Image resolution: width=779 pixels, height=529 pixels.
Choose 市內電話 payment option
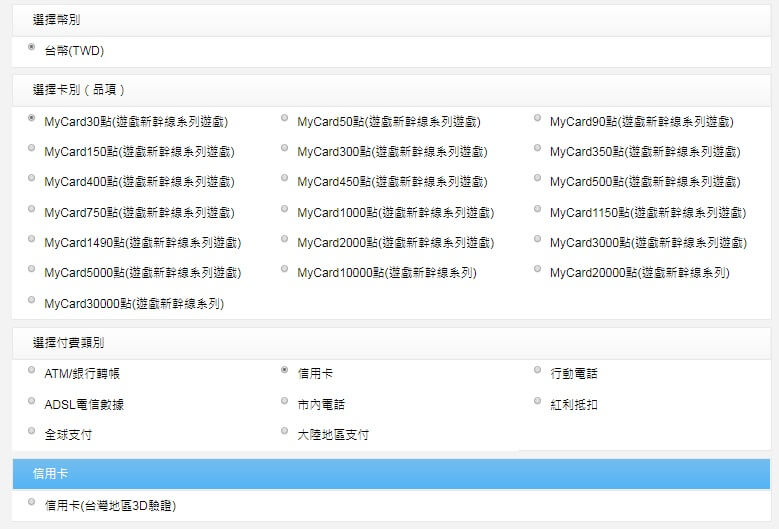tap(284, 401)
